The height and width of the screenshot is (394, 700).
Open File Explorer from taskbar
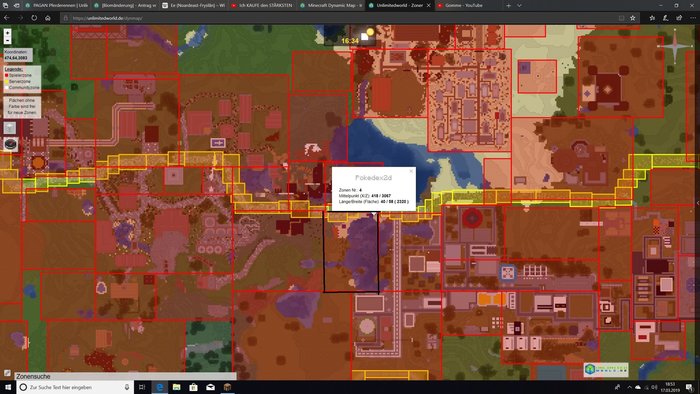tap(176, 387)
